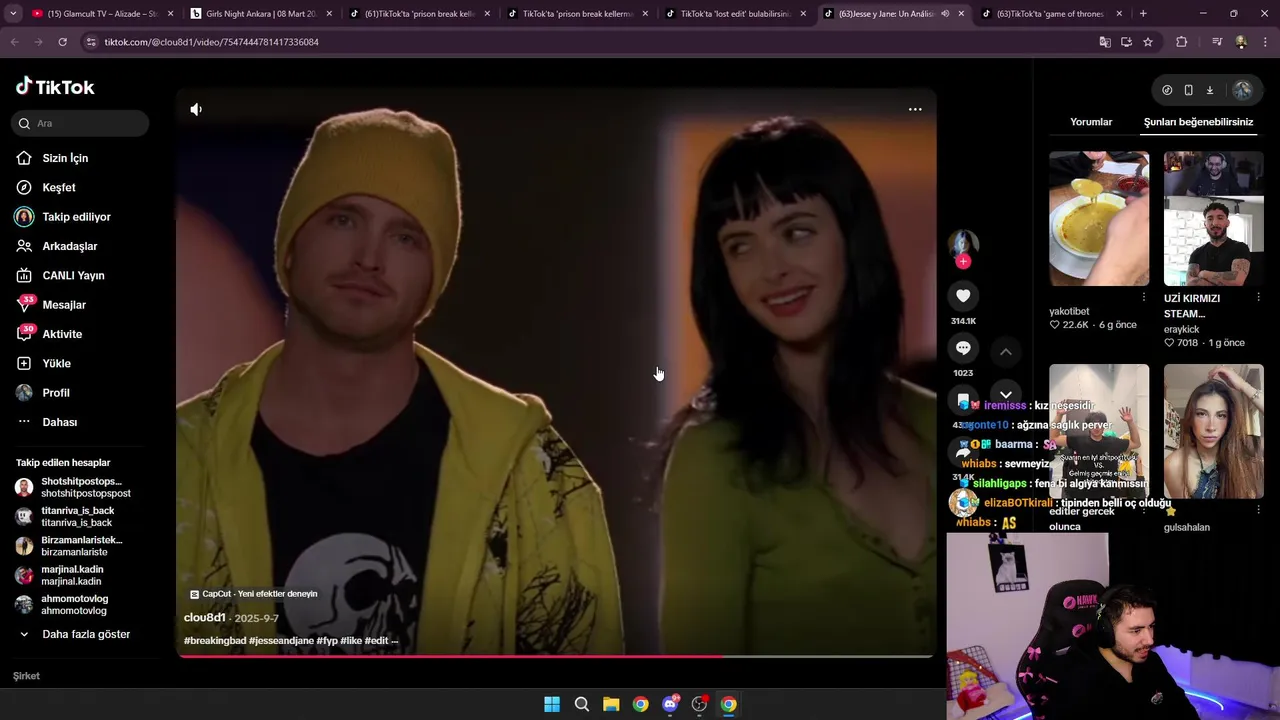
Task: Open options menu for gulsahalan video
Action: 1258,510
